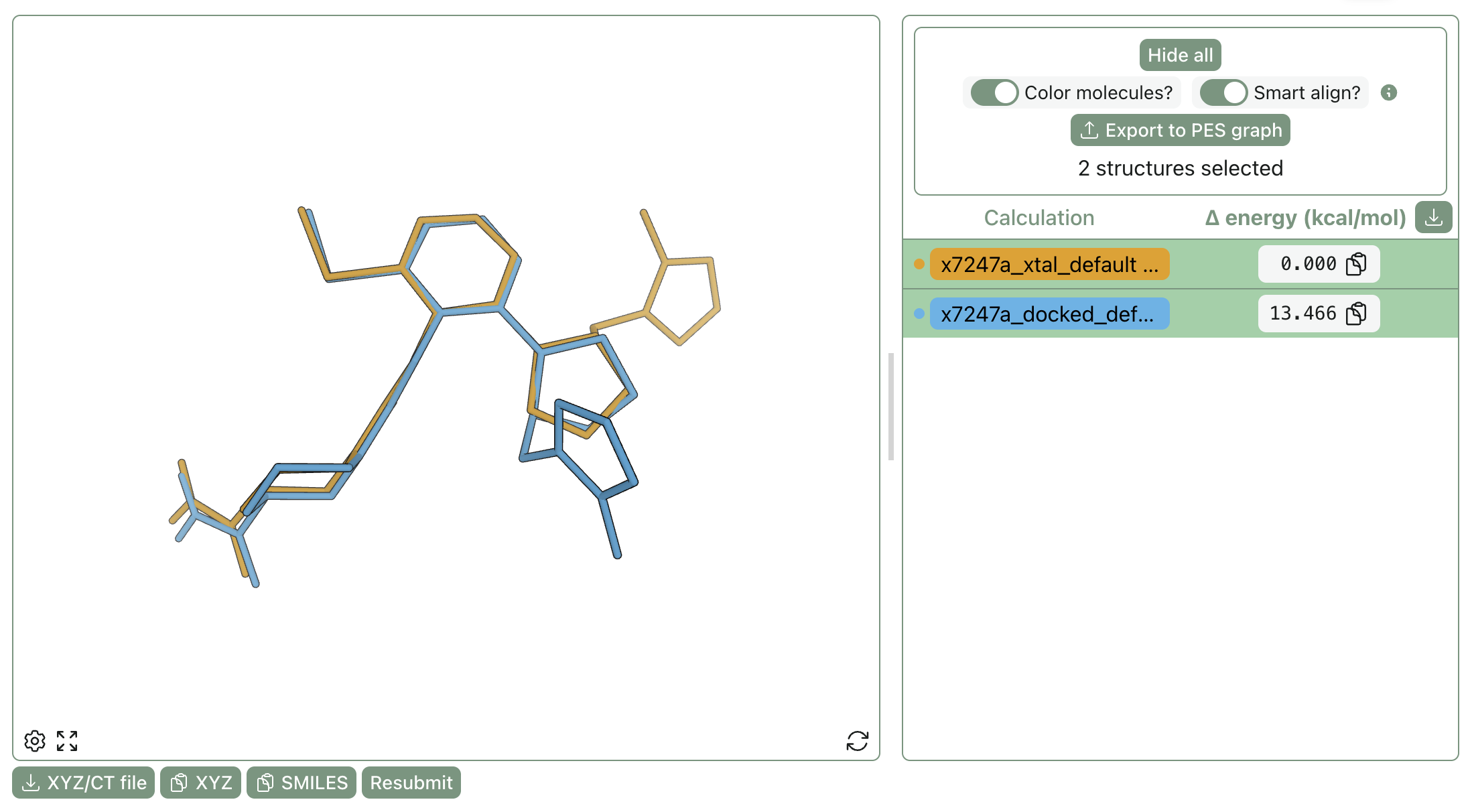Copy XYZ coordinates
The image size is (1470, 812).
pyautogui.click(x=200, y=783)
